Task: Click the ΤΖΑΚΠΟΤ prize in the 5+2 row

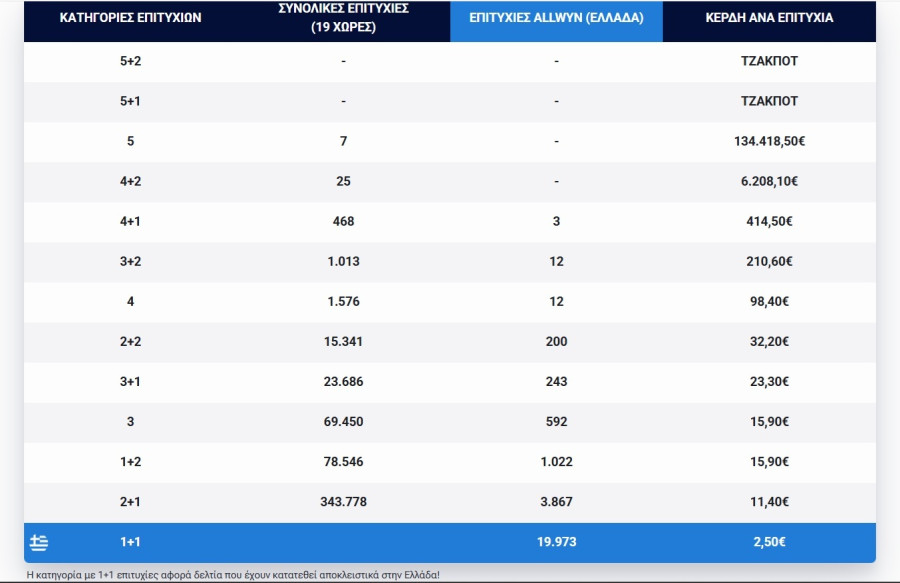Action: click(x=769, y=61)
